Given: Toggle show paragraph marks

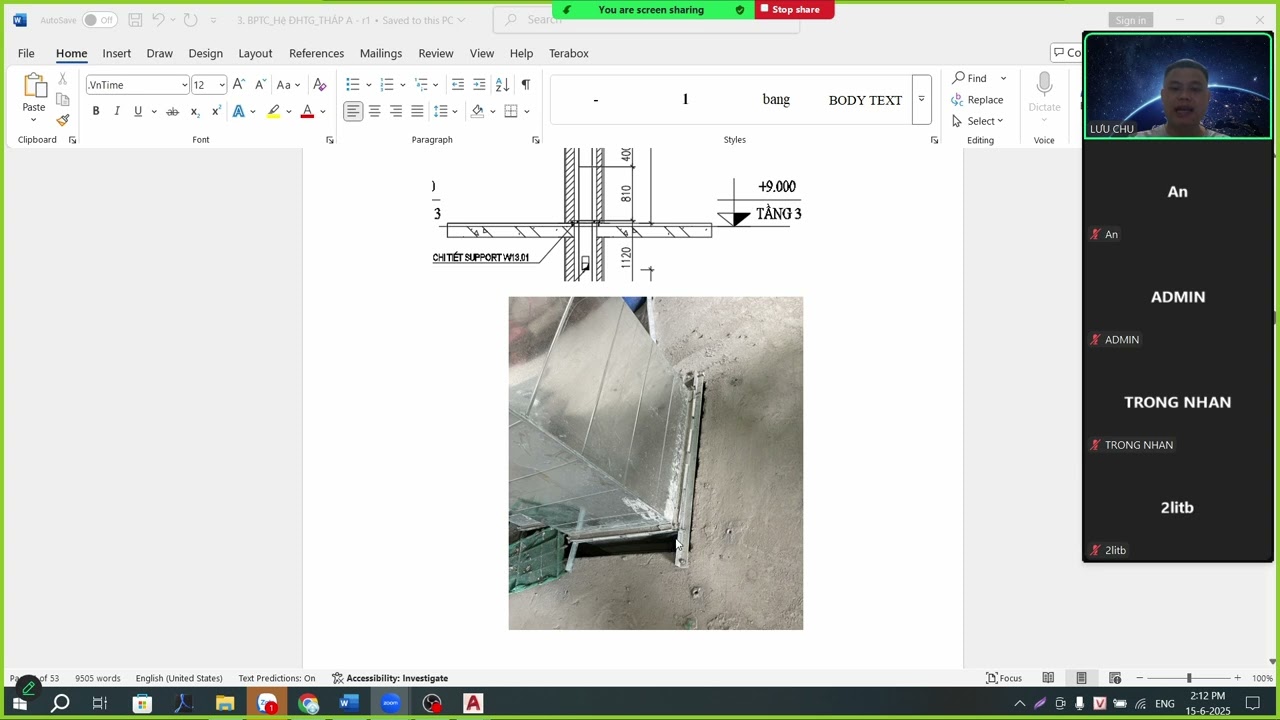Looking at the screenshot, I should click(526, 85).
